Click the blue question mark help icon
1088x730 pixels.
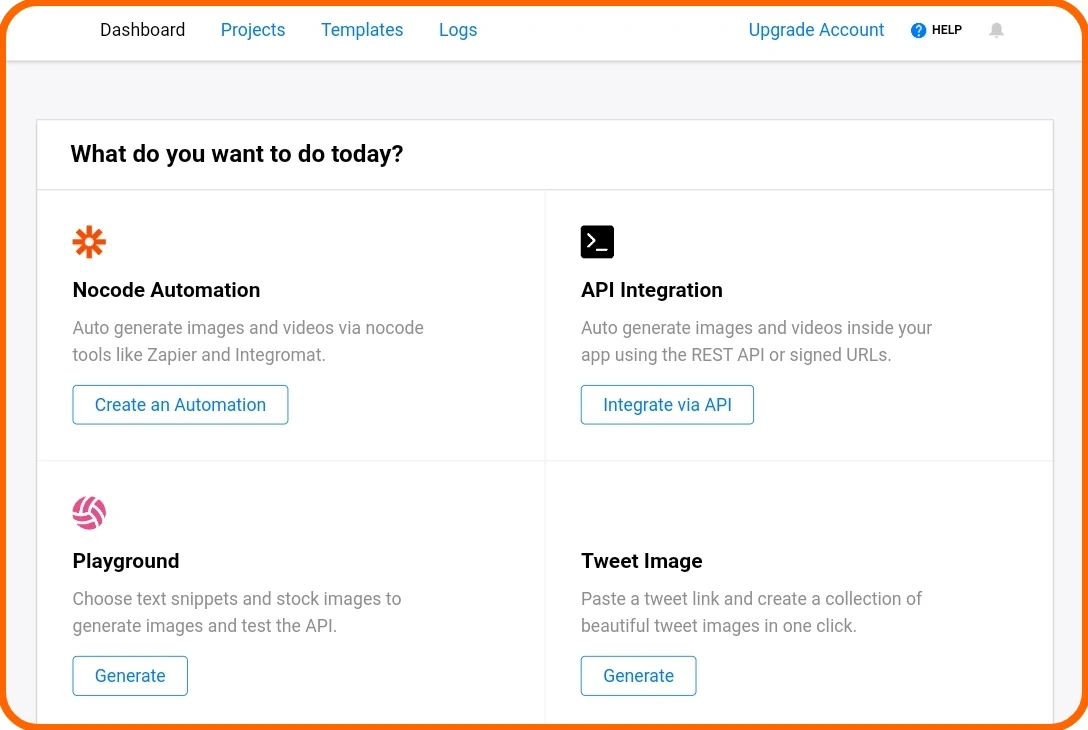click(x=918, y=30)
